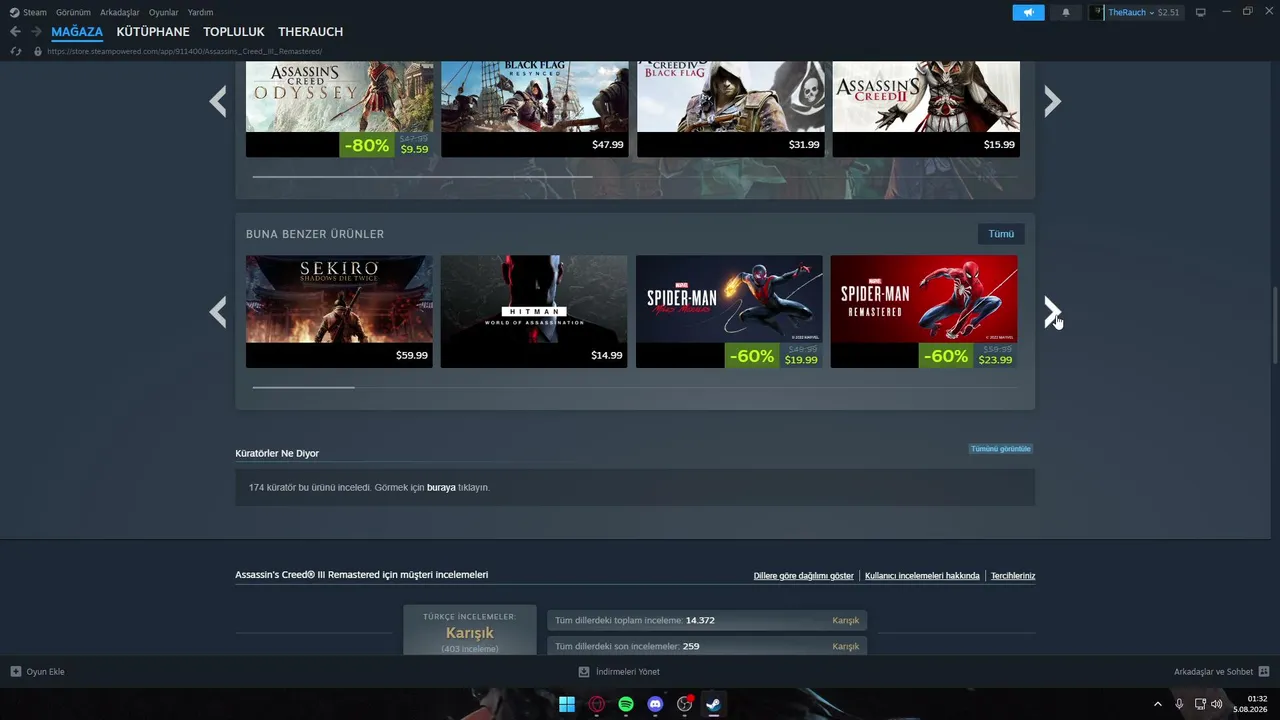This screenshot has width=1280, height=720.
Task: Go forward with the browser forward arrow
Action: click(36, 32)
